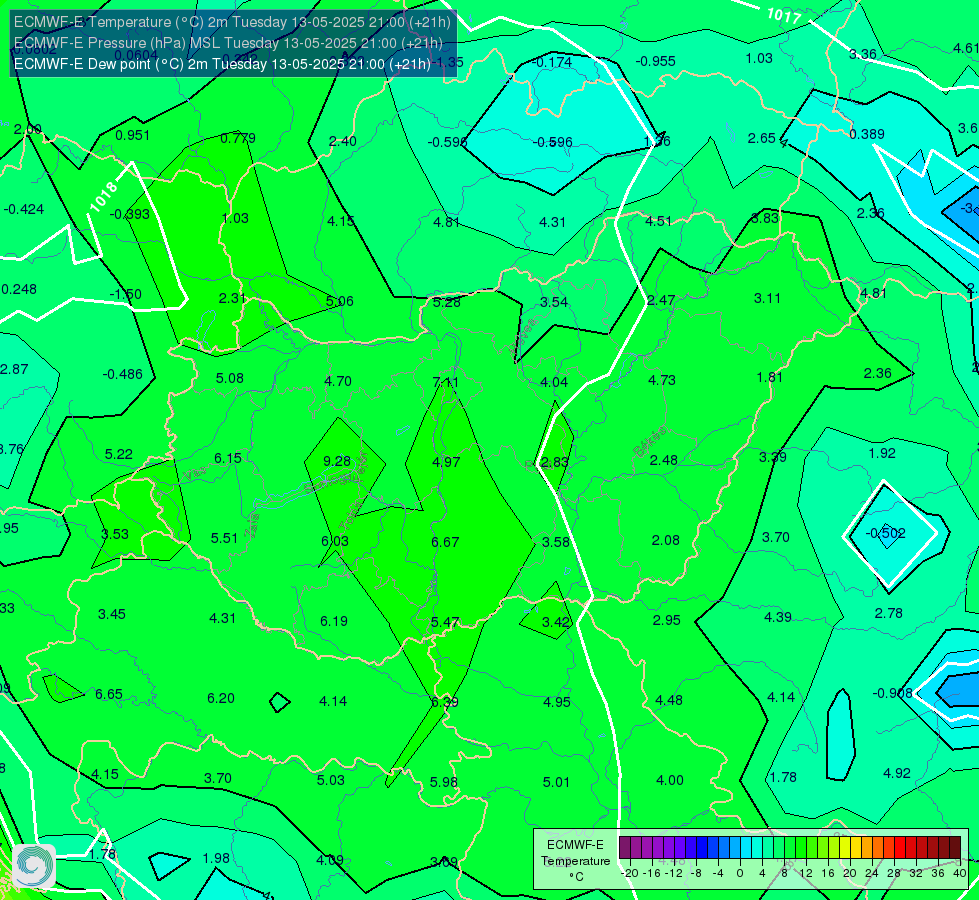Click the 4.48 temperature value
The image size is (979, 900).
pos(669,700)
